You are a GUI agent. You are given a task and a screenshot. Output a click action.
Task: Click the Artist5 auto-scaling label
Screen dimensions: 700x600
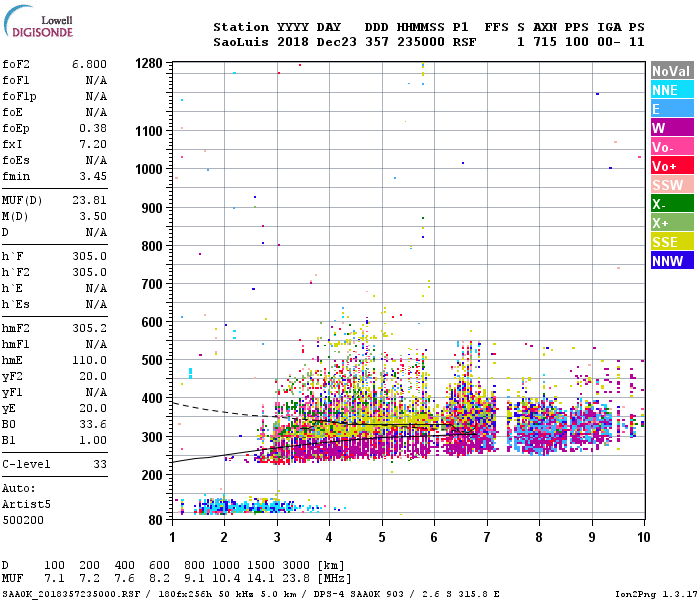pos(26,504)
